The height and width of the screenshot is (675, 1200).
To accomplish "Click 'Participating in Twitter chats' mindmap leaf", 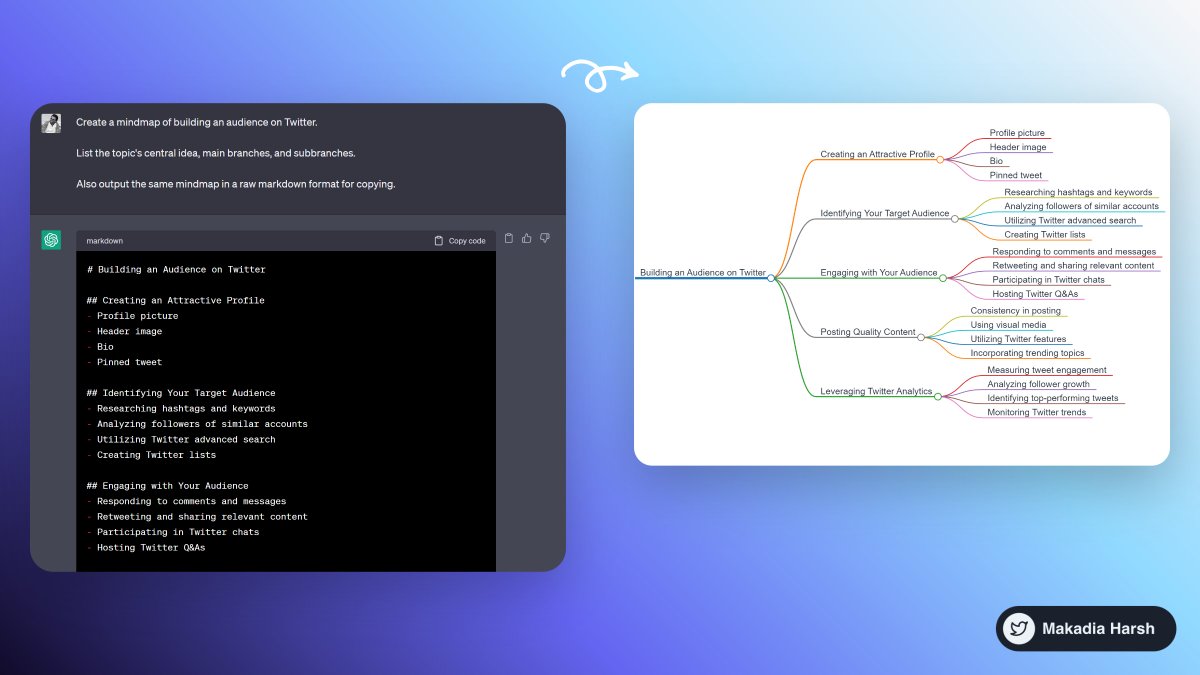I will pyautogui.click(x=1048, y=280).
